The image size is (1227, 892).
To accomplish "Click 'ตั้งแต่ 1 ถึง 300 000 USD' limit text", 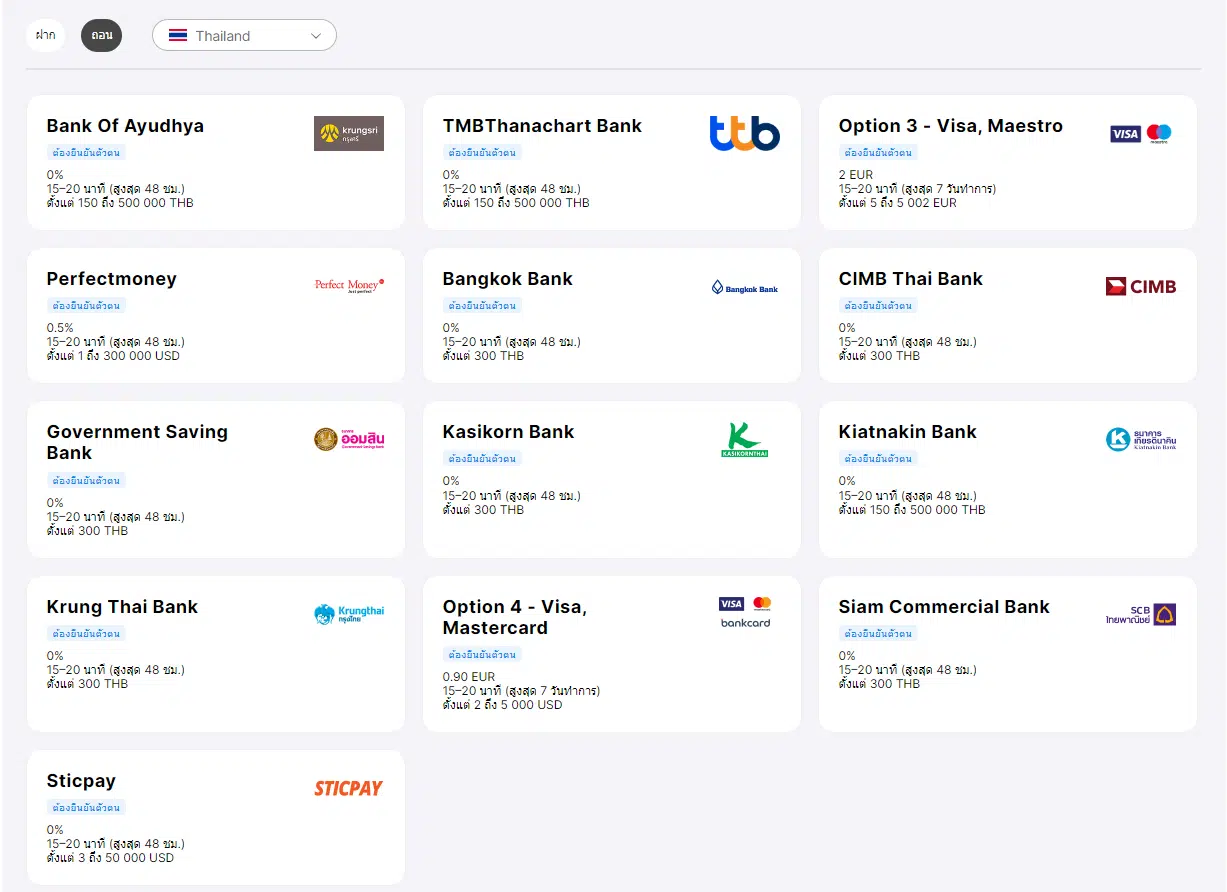I will click(x=113, y=356).
